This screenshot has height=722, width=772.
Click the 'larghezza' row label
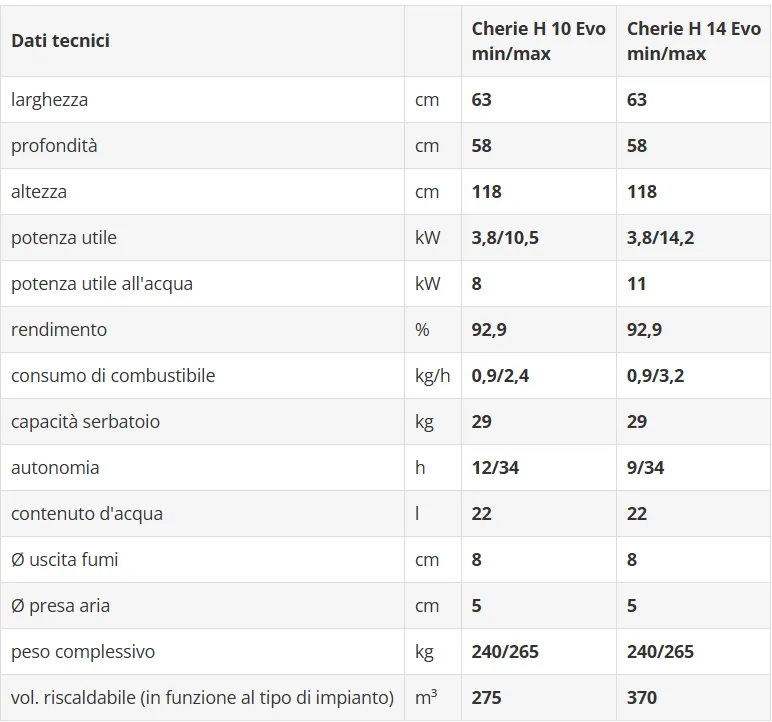click(x=49, y=100)
